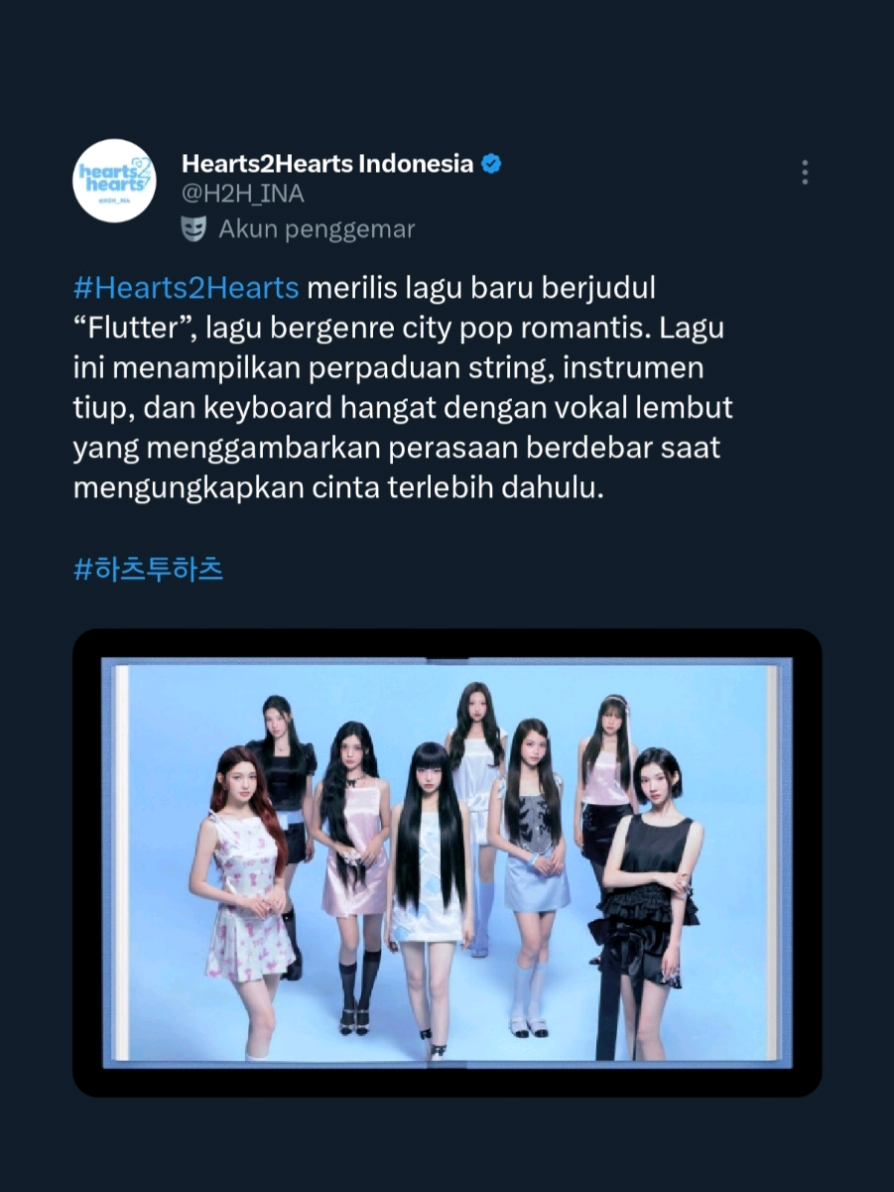Tap the line “mengungkapkan cinta terlebih dahulu”
This screenshot has width=894, height=1192.
(338, 487)
